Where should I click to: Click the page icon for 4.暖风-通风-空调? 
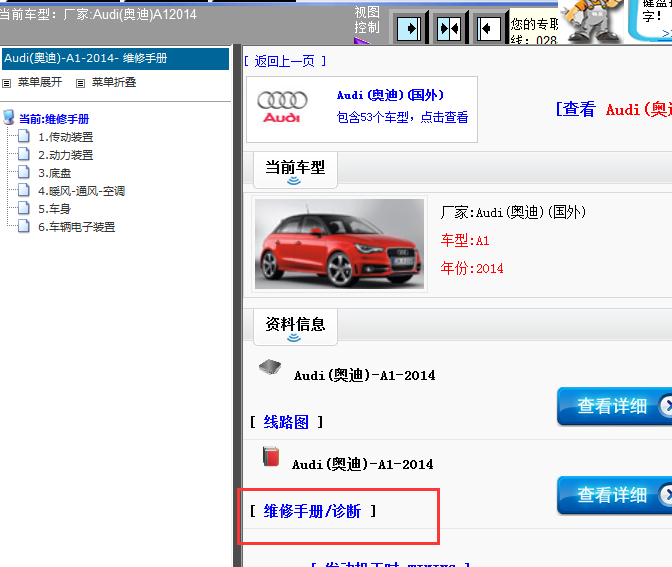pos(24,190)
